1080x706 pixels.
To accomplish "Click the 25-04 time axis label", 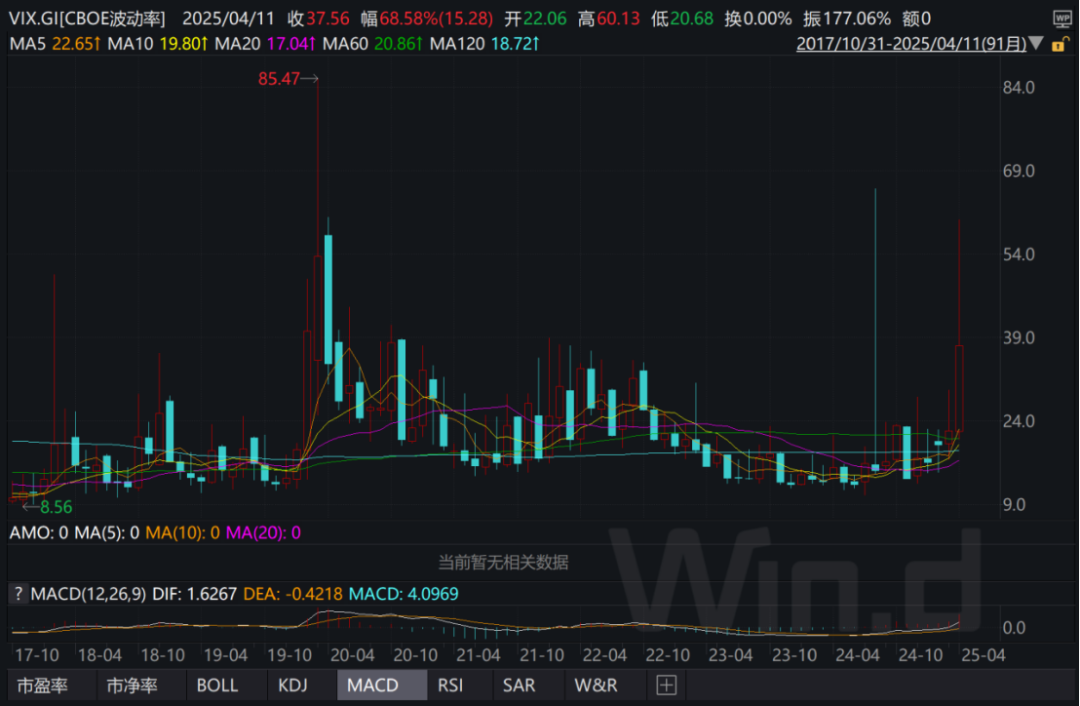I will coord(983,655).
